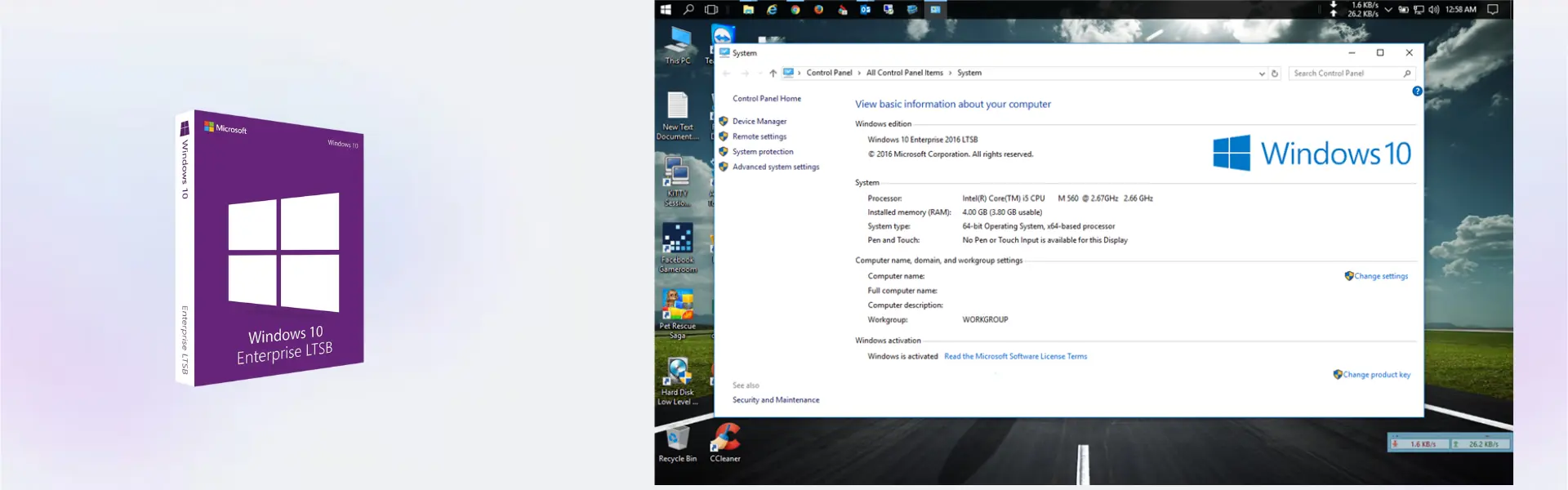Image resolution: width=1568 pixels, height=490 pixels.
Task: Open System protection link
Action: pos(763,151)
